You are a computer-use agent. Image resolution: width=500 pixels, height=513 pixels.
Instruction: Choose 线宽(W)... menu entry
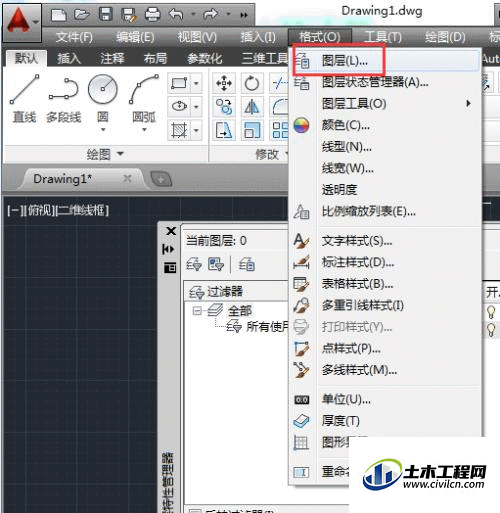tap(385, 168)
